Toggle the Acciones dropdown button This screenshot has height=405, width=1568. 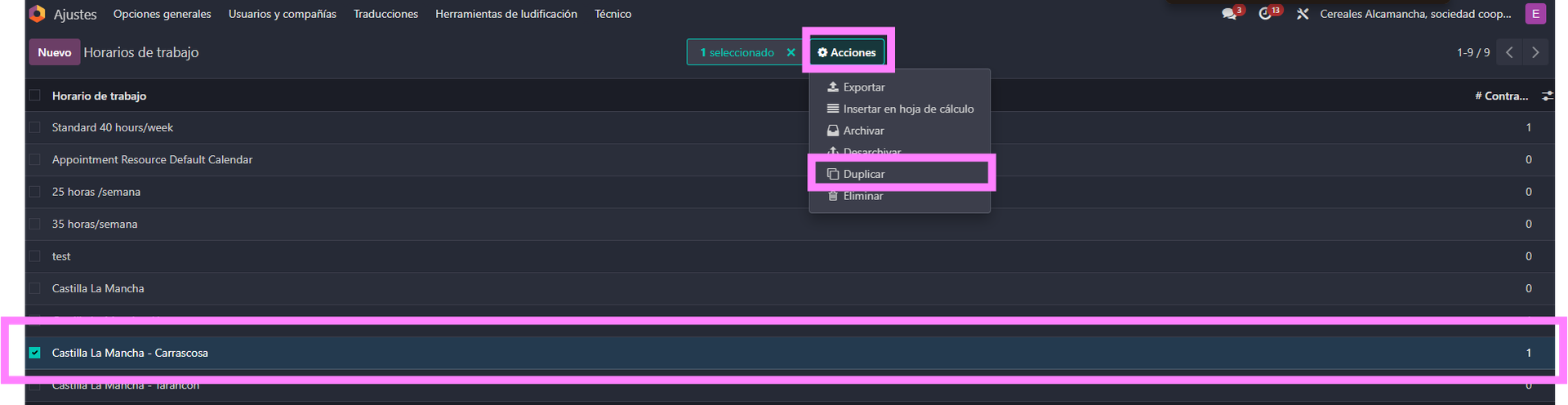point(847,52)
